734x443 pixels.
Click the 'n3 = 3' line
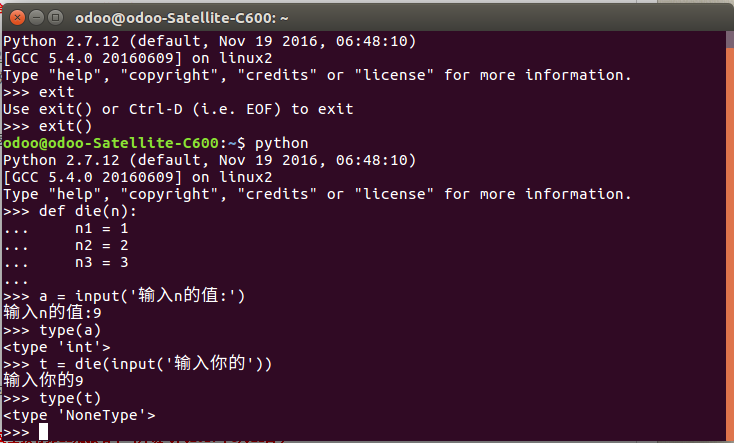(101, 263)
